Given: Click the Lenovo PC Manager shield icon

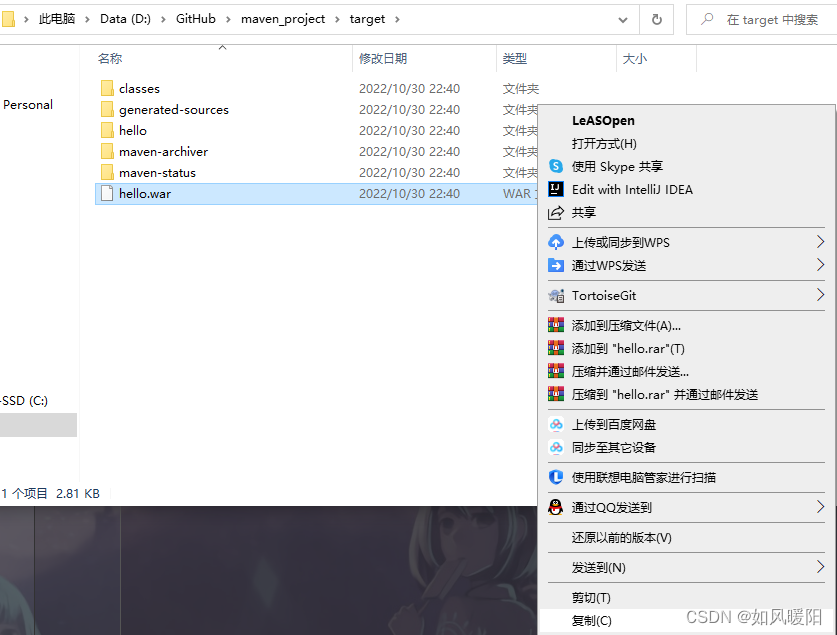Looking at the screenshot, I should [x=556, y=477].
